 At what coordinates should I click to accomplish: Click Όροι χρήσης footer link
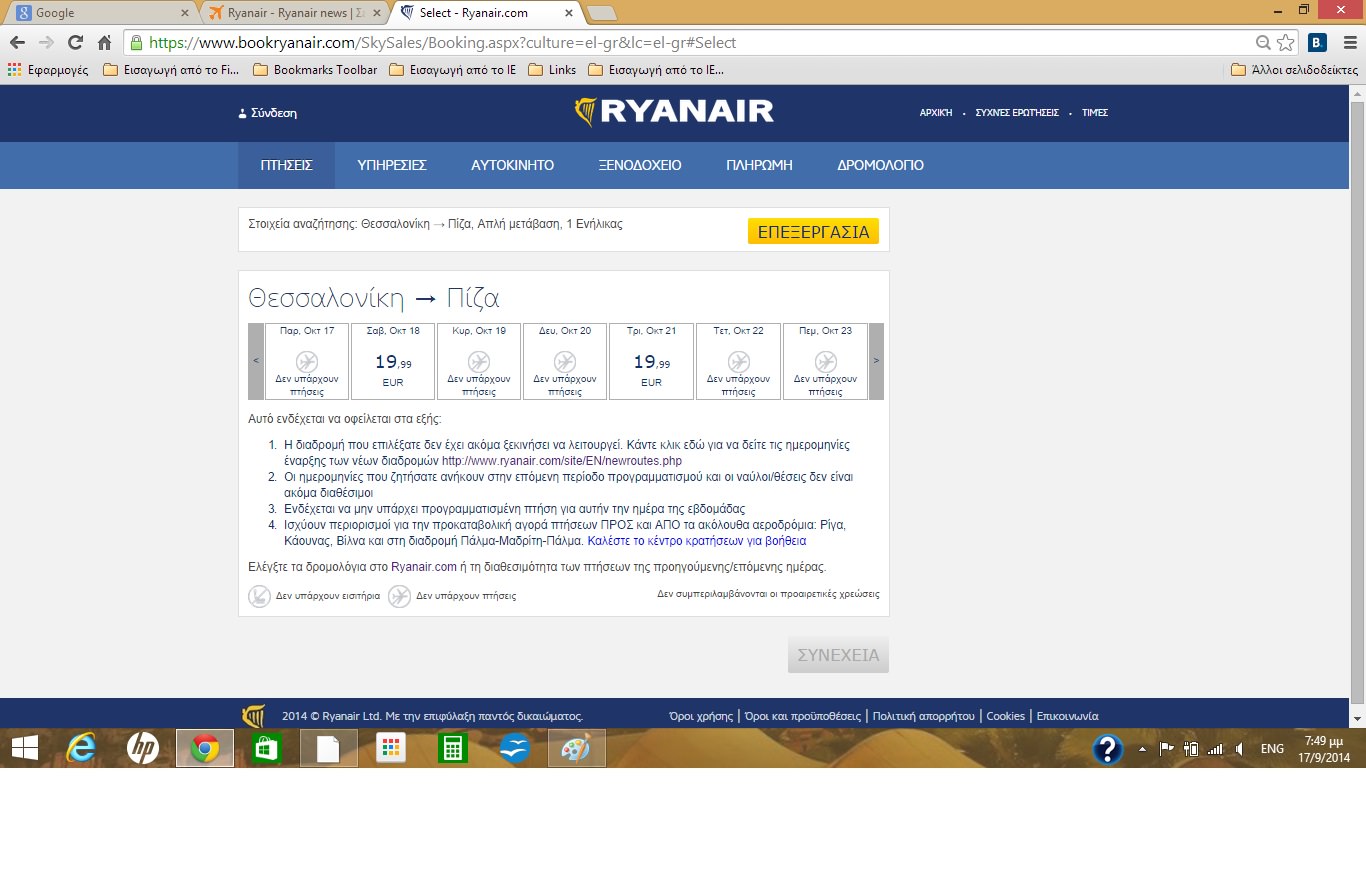701,716
